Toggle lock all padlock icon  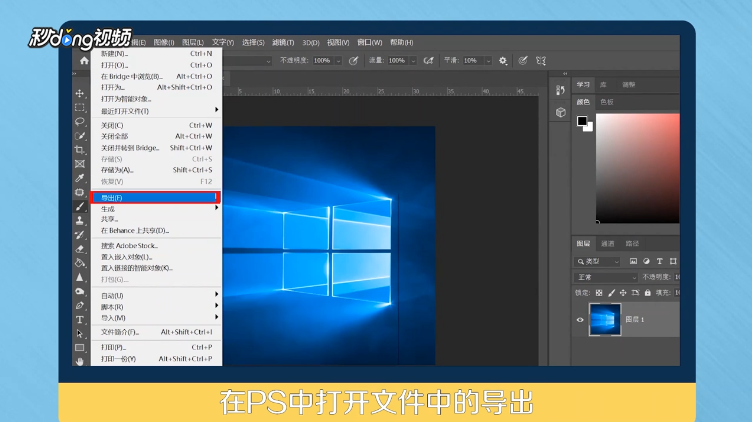(647, 293)
